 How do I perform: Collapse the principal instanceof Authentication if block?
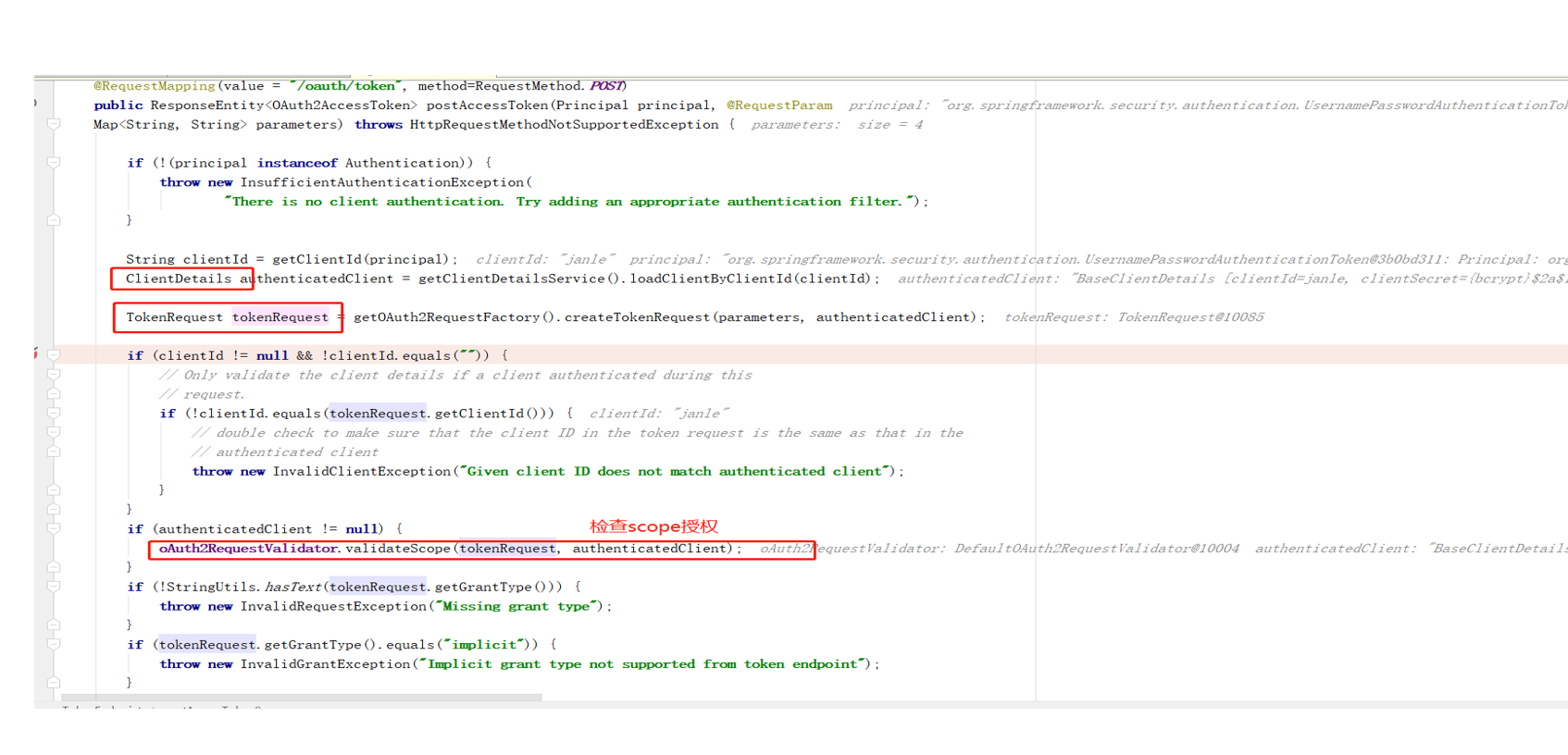pos(54,163)
